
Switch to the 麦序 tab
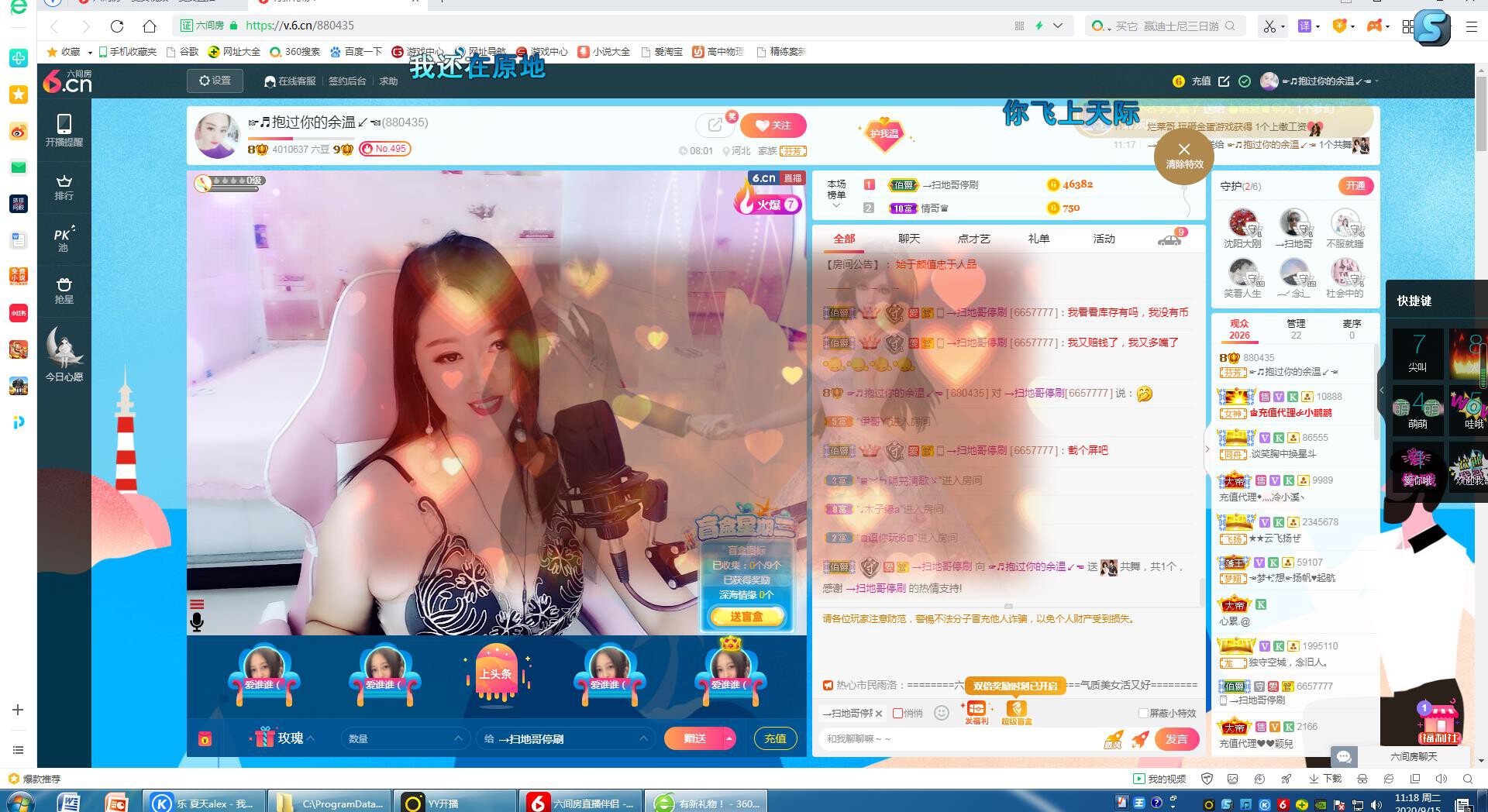1352,329
